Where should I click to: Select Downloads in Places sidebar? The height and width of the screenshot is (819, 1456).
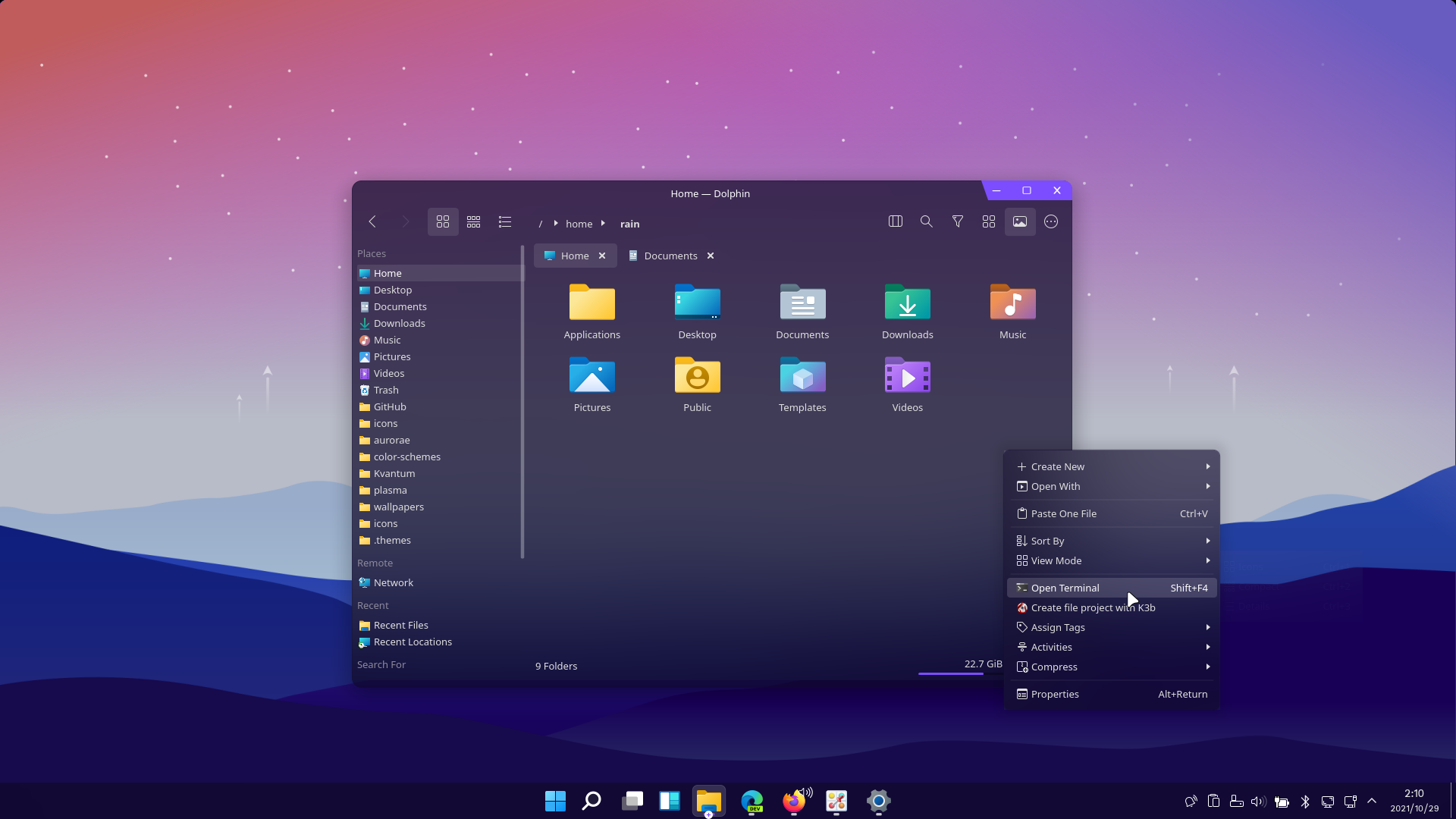(x=438, y=323)
